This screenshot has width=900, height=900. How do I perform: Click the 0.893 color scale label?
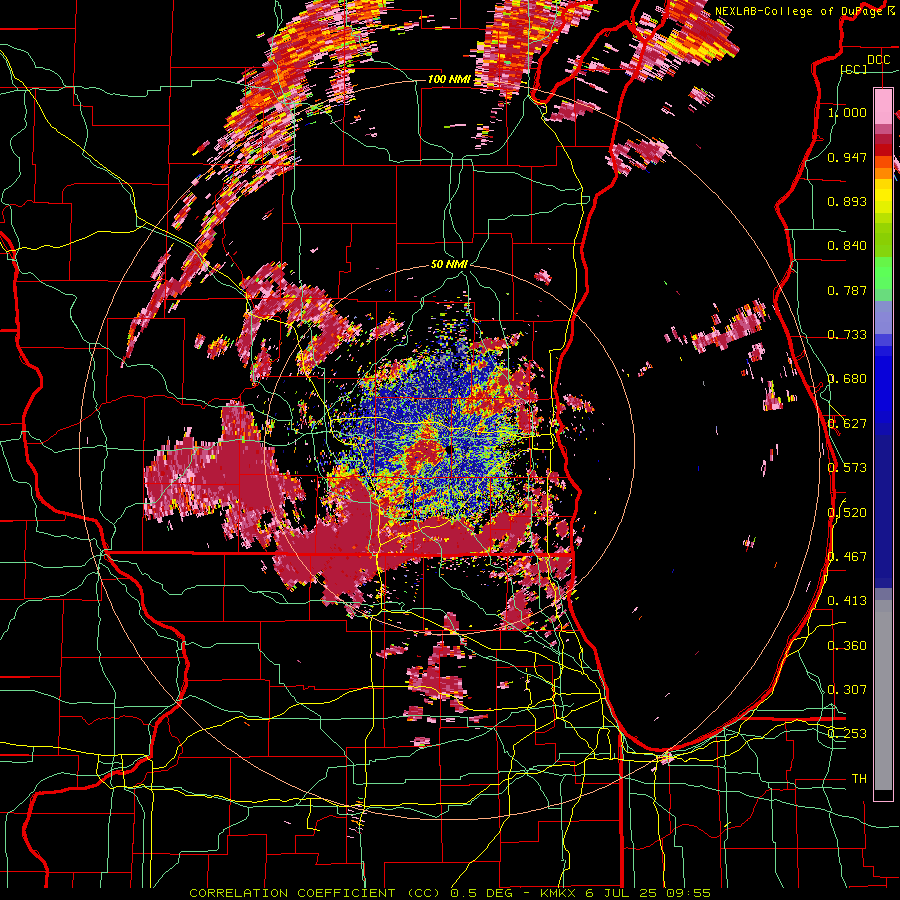[x=847, y=201]
